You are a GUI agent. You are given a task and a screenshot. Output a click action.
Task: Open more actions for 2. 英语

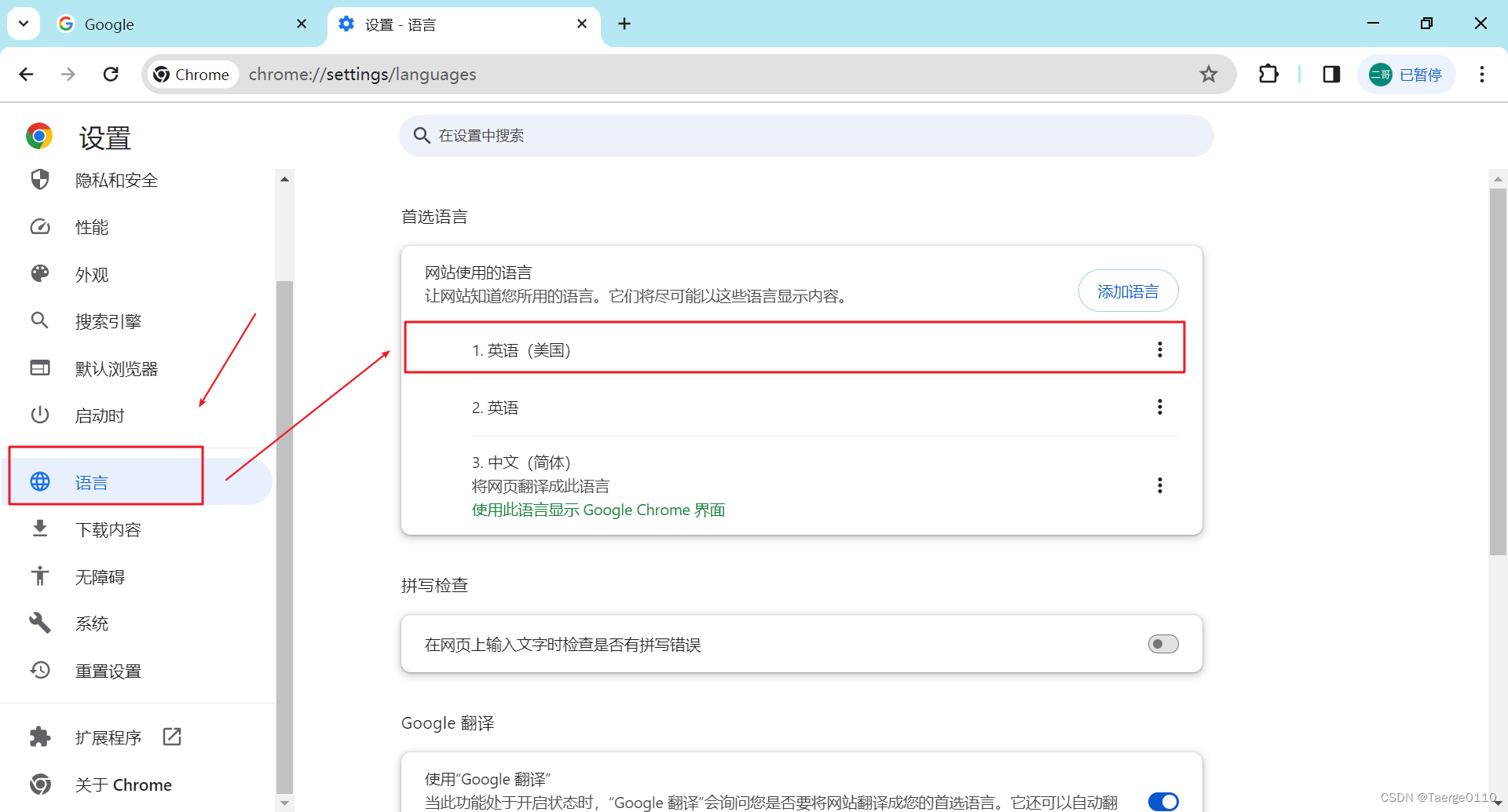tap(1159, 407)
